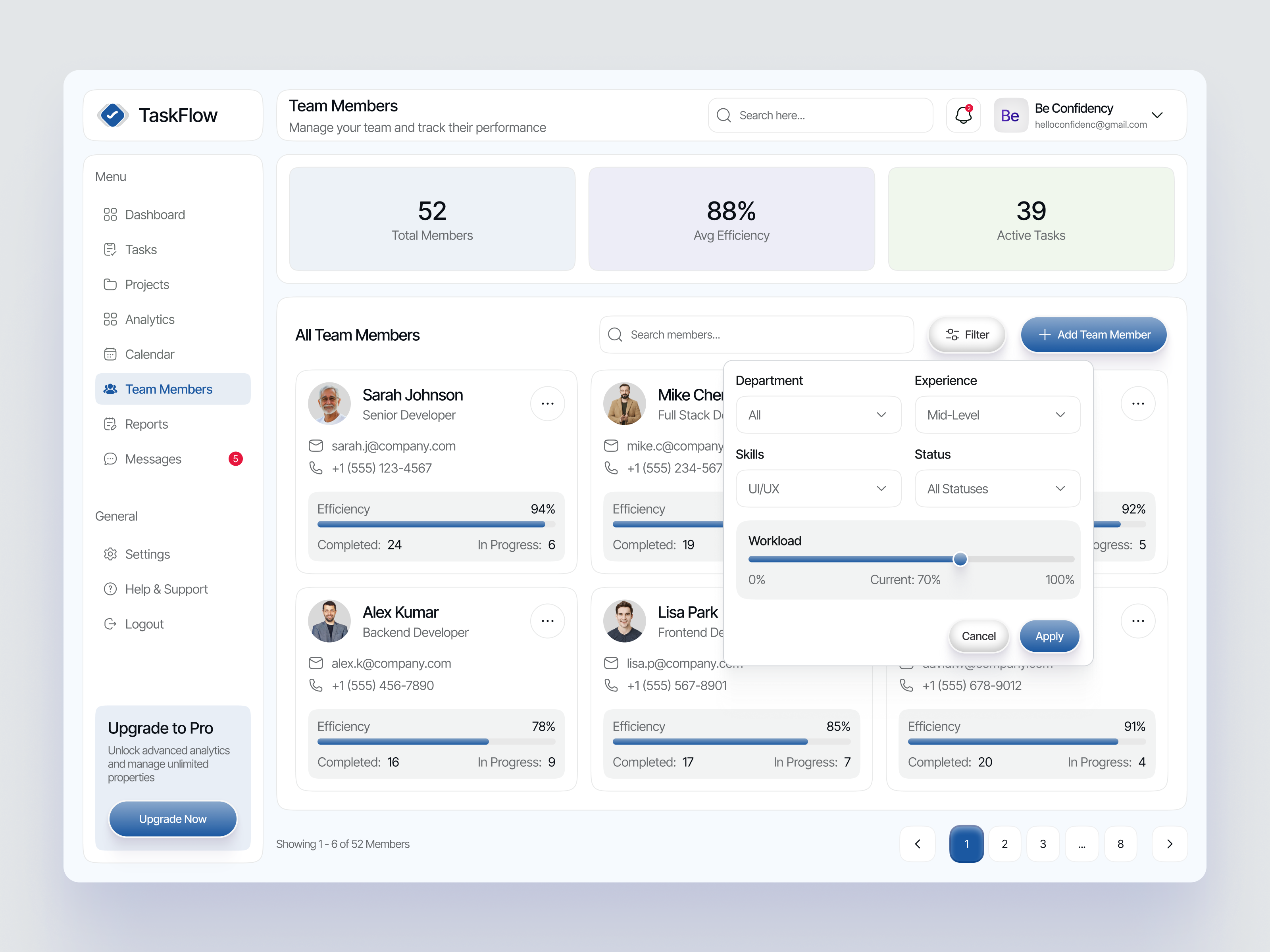Go to page 3 of team members

pyautogui.click(x=1043, y=844)
